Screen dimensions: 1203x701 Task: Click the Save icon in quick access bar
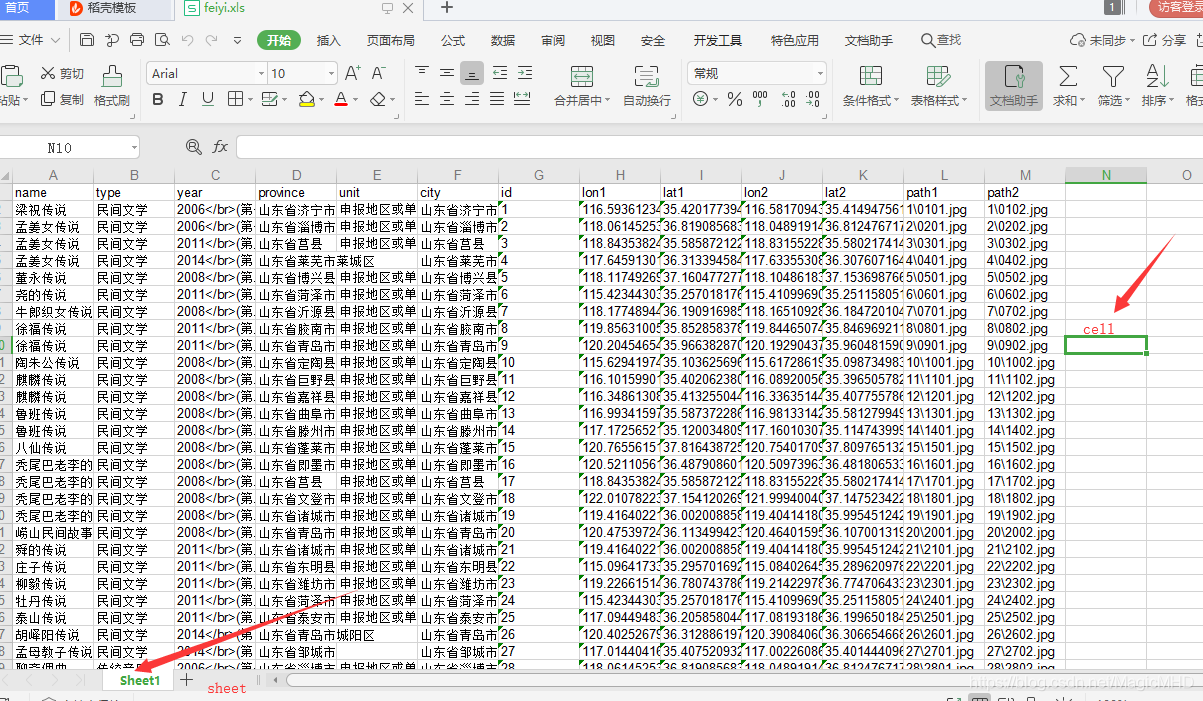pyautogui.click(x=87, y=40)
